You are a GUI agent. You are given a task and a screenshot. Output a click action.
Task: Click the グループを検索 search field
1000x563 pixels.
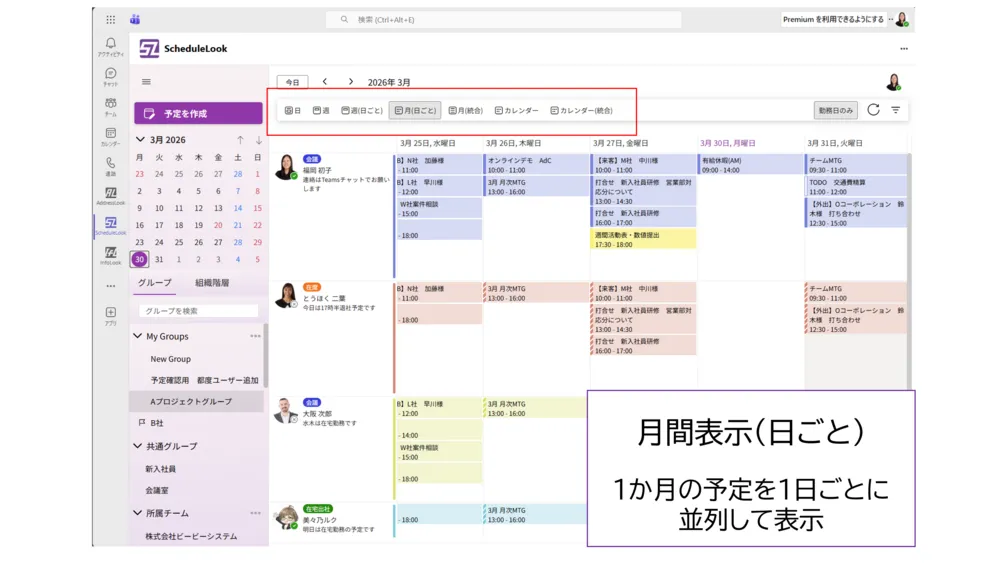(x=198, y=311)
